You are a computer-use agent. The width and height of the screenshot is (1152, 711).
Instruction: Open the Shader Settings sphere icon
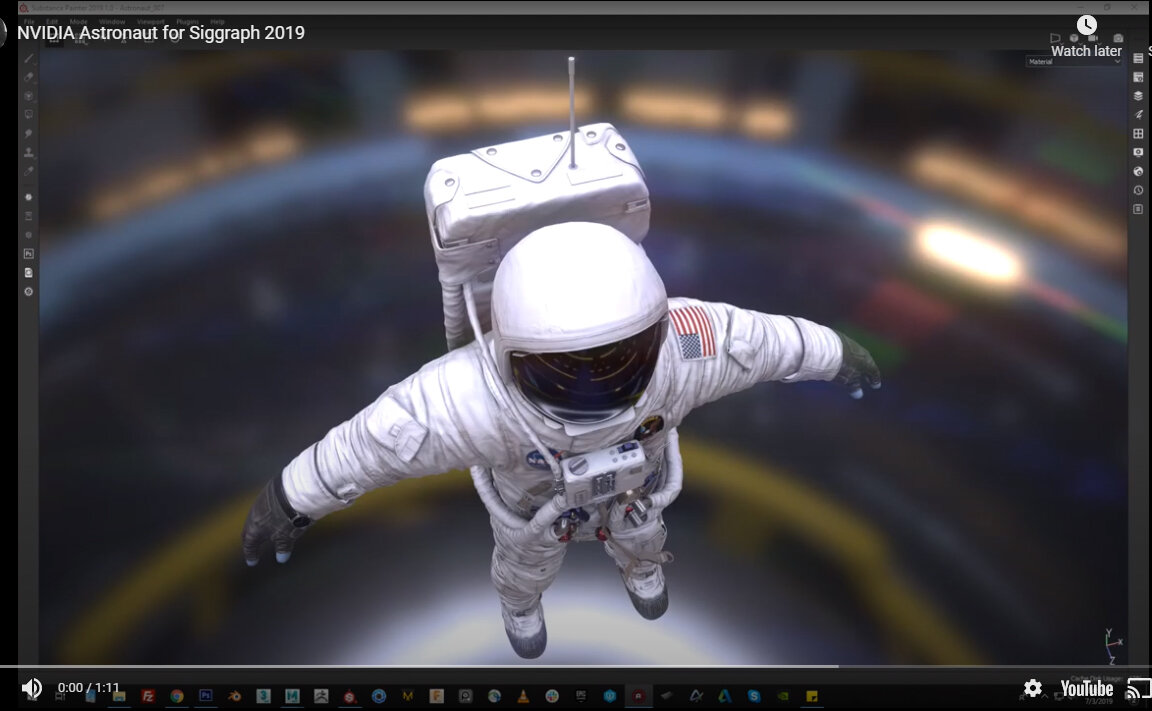1138,171
